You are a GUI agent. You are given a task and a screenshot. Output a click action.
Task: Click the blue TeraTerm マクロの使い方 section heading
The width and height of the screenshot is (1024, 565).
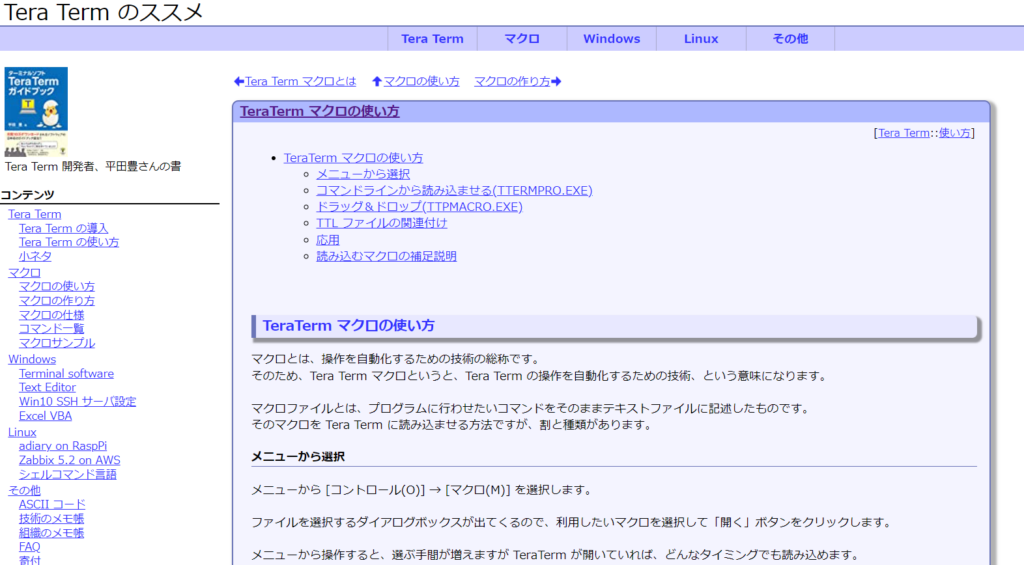pos(349,325)
